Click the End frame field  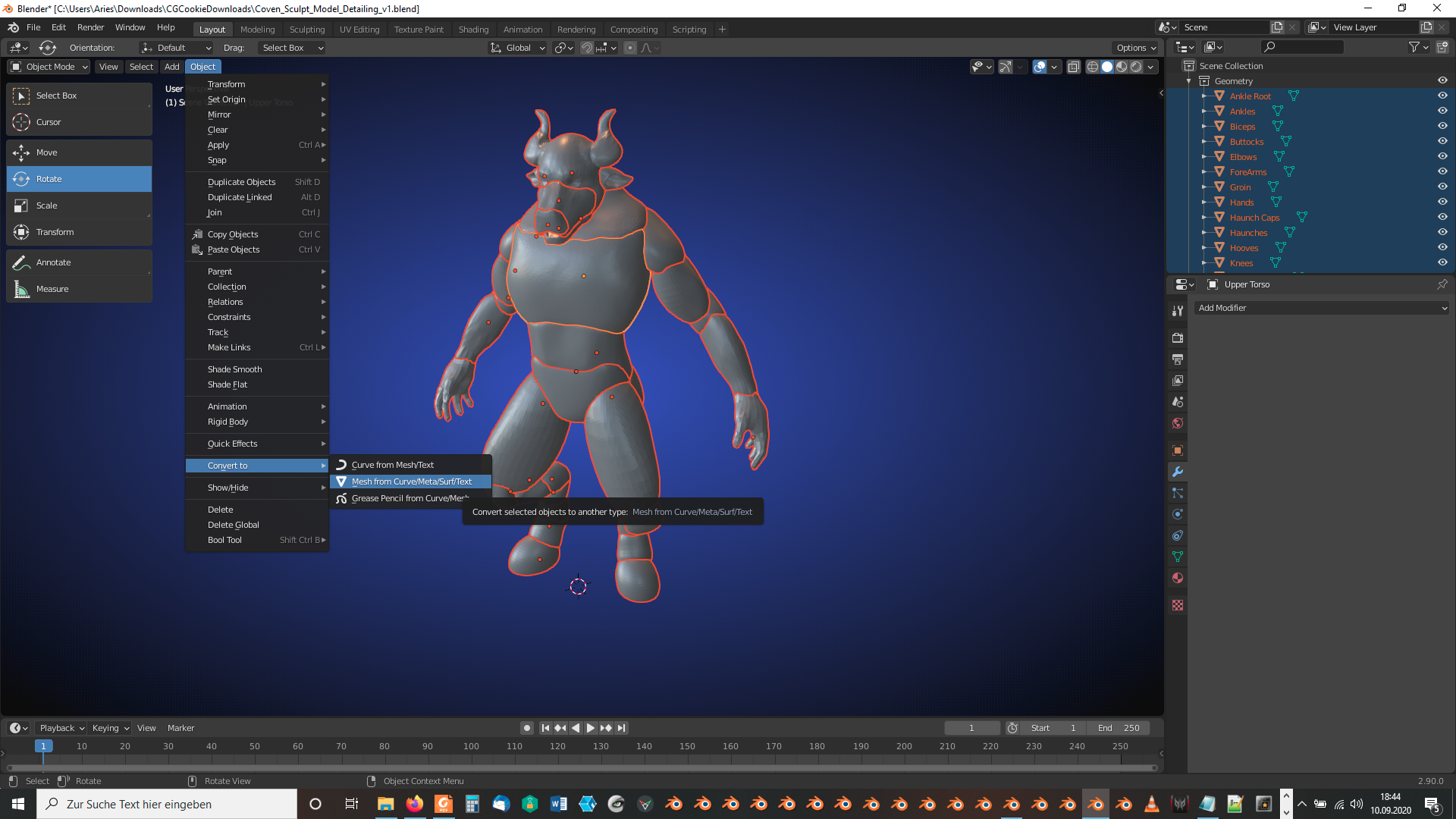pos(1119,728)
